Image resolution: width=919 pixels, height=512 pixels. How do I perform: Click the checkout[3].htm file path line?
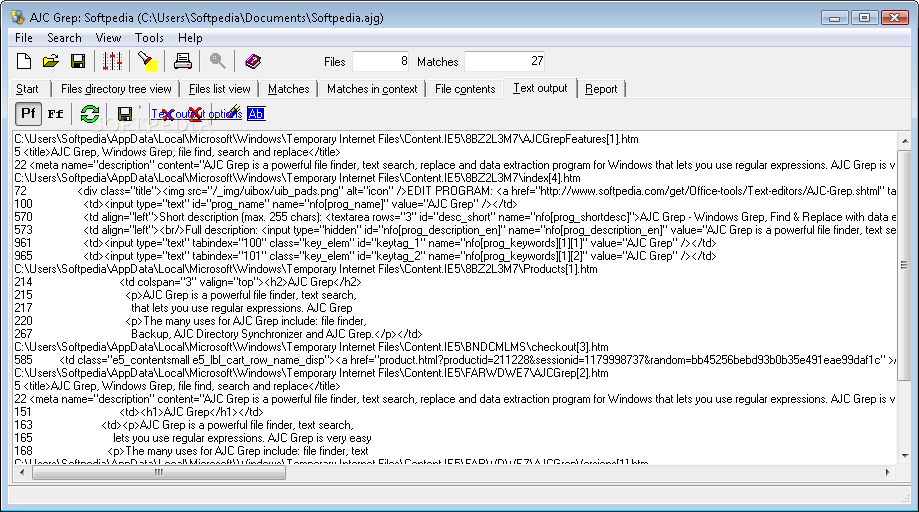pyautogui.click(x=311, y=347)
